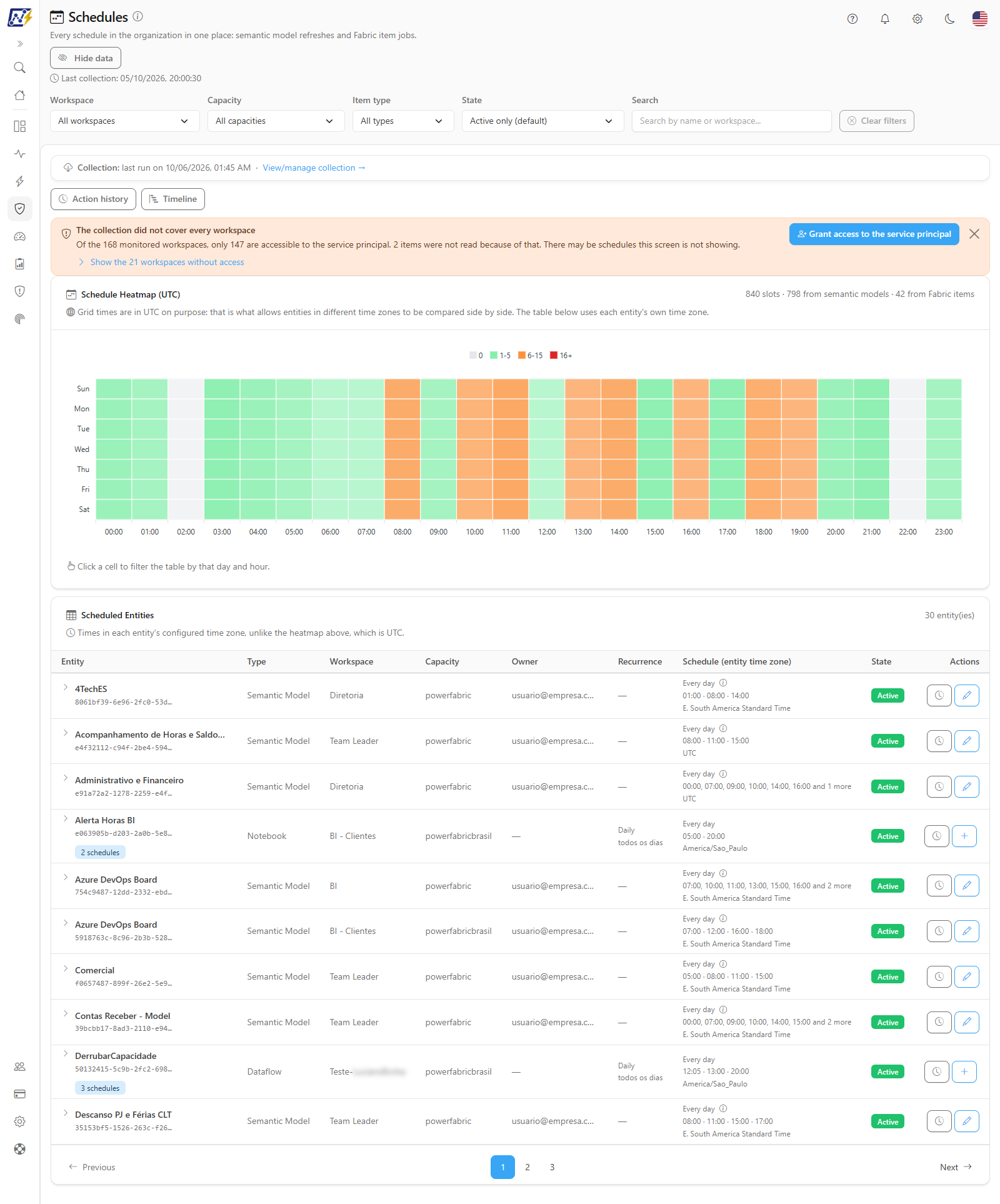The width and height of the screenshot is (1000, 1204).
Task: Add schedule plus for DerrubarCapacidade
Action: pyautogui.click(x=964, y=1072)
